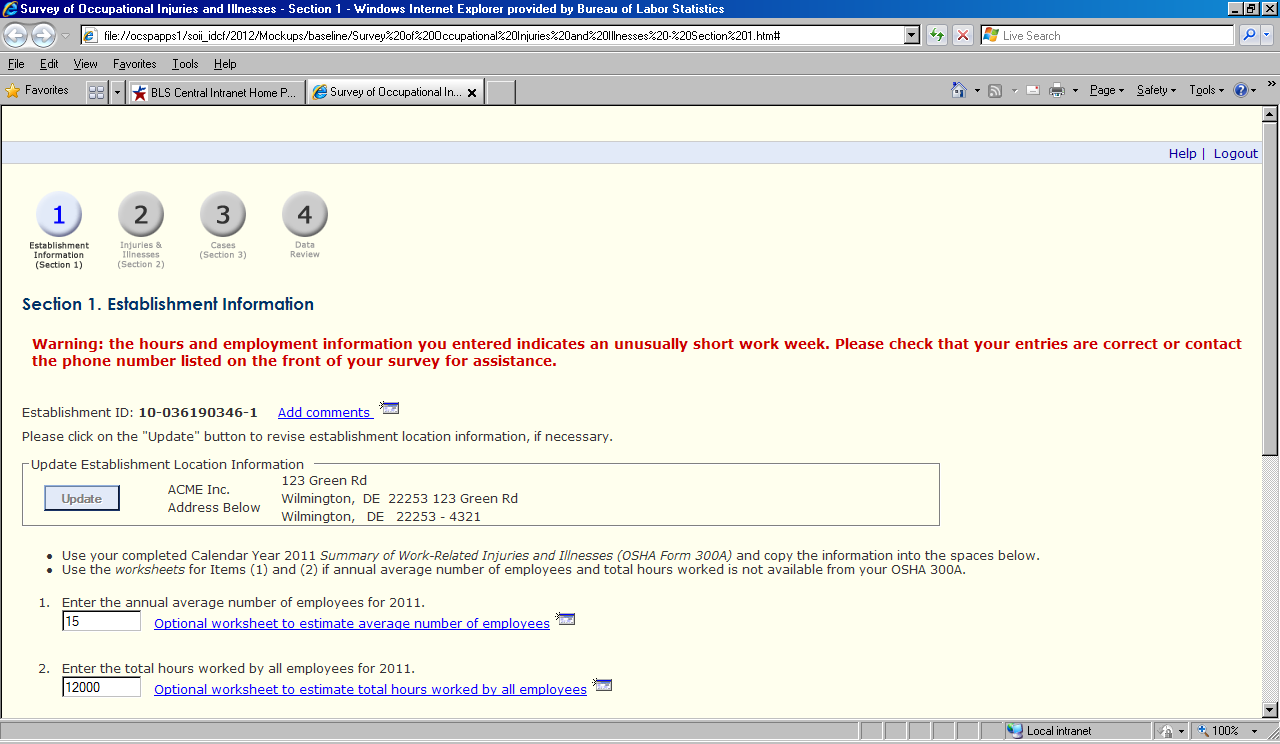Click the Add comments link
This screenshot has width=1280, height=744.
coord(325,412)
